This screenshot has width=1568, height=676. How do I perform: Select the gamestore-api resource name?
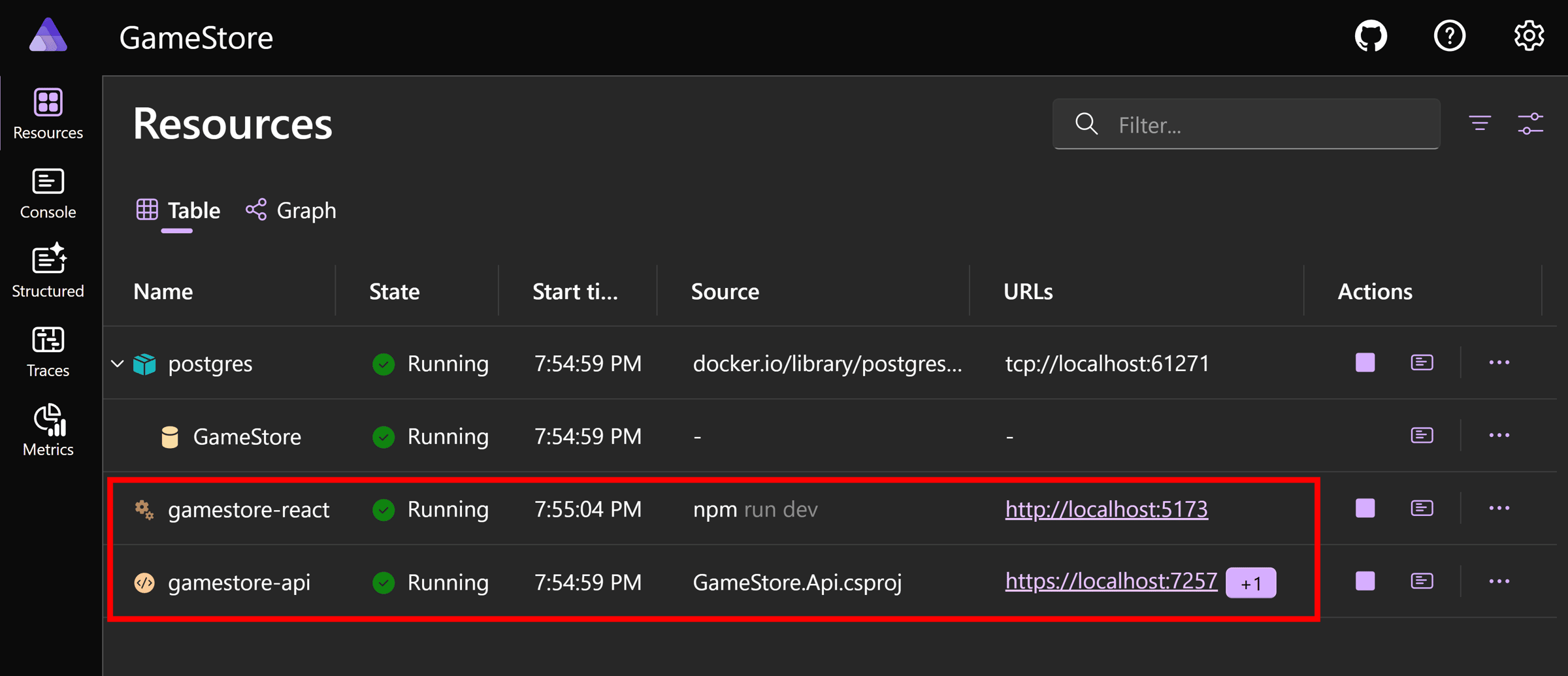[239, 583]
